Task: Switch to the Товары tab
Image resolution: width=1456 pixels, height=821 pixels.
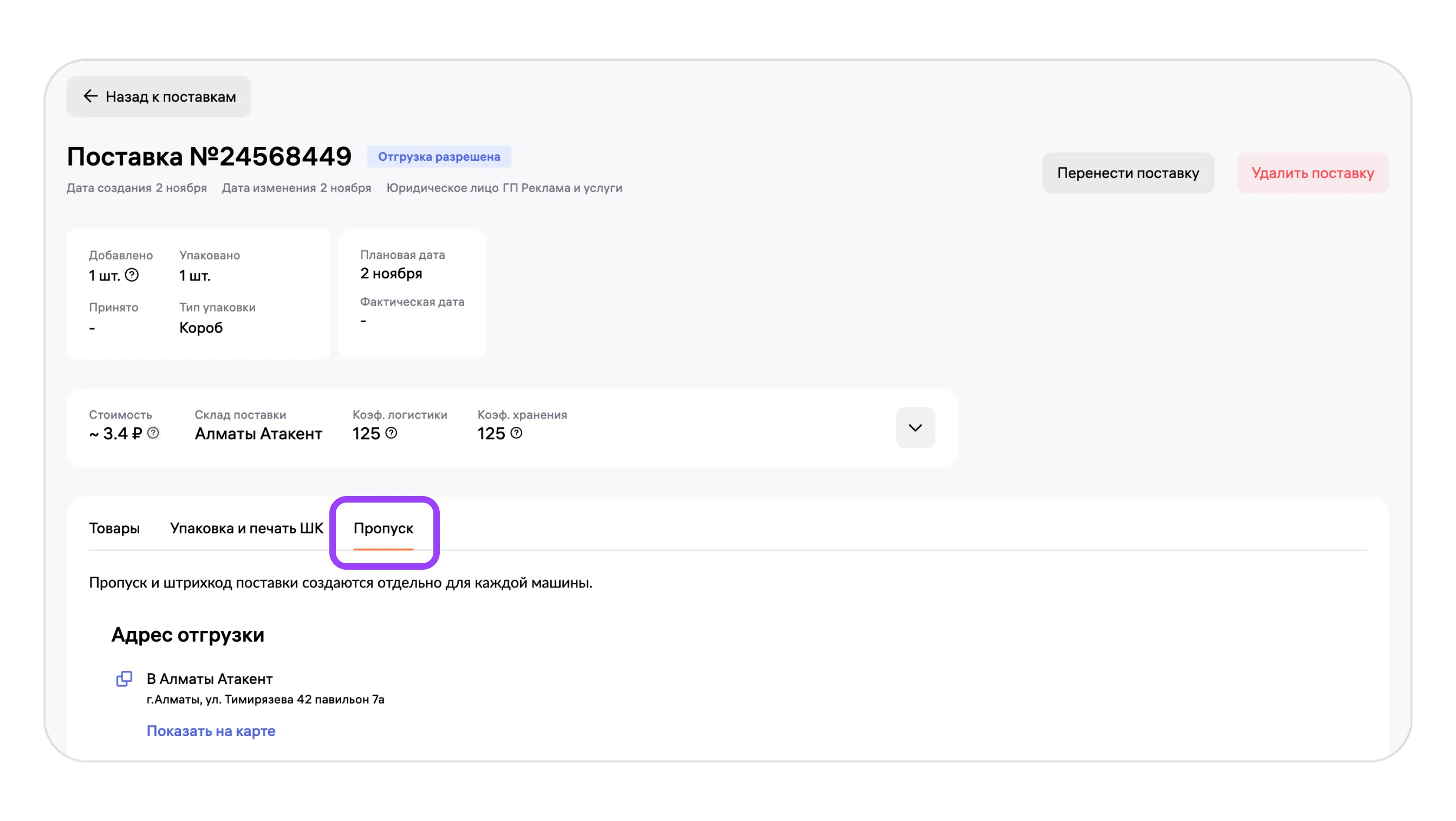Action: click(x=114, y=527)
